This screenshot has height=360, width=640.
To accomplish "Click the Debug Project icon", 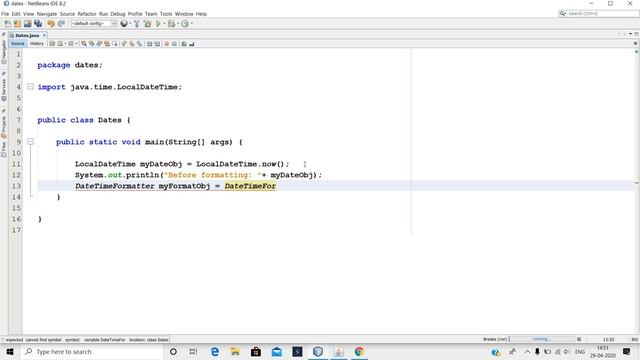I will pyautogui.click(x=171, y=24).
